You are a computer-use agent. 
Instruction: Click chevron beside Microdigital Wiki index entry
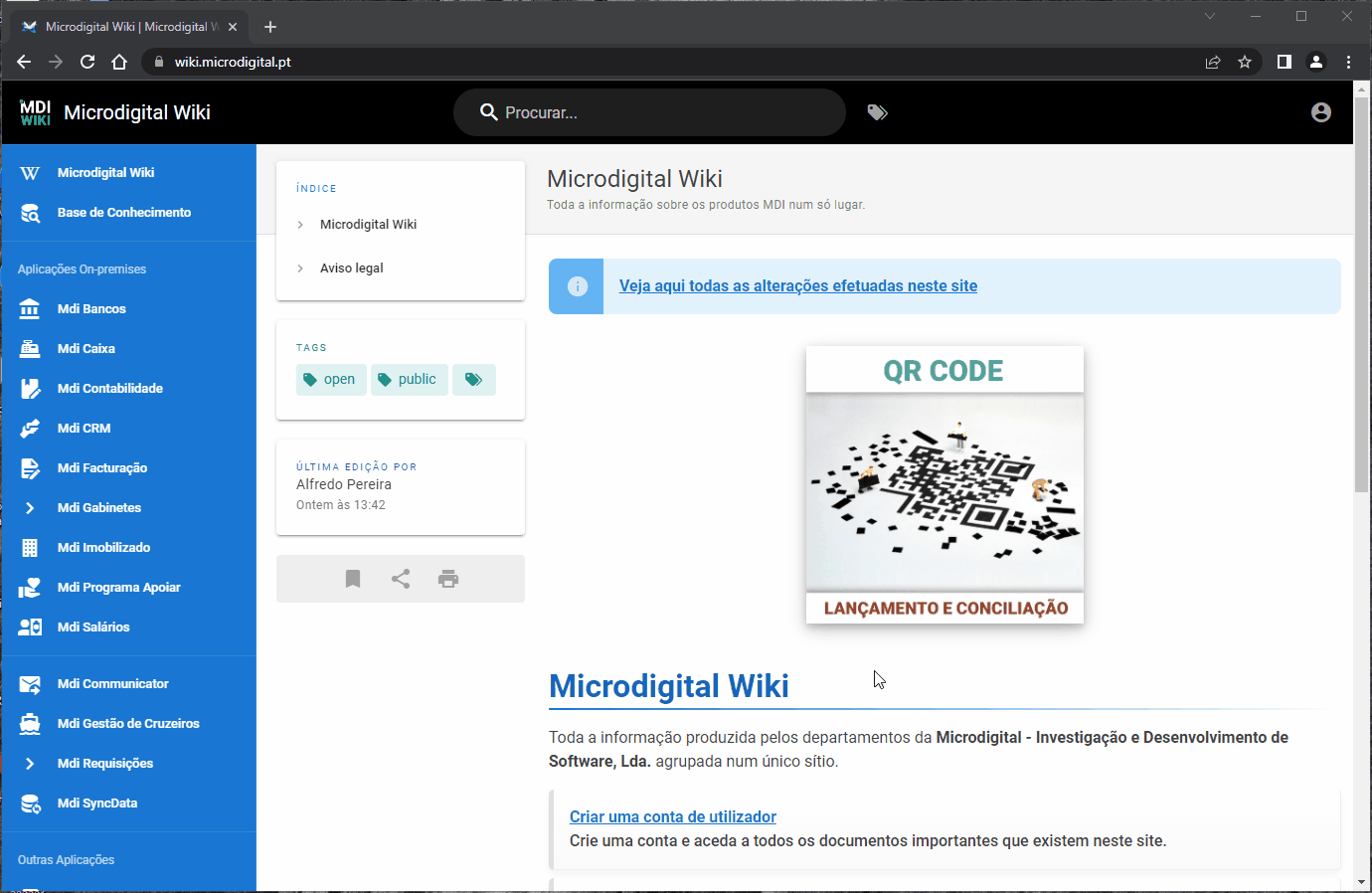300,225
